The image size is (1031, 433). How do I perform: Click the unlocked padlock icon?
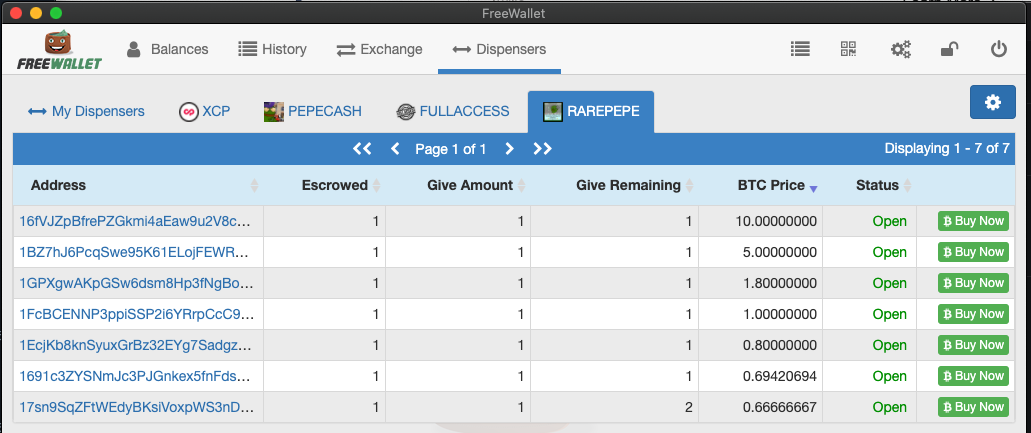click(949, 49)
